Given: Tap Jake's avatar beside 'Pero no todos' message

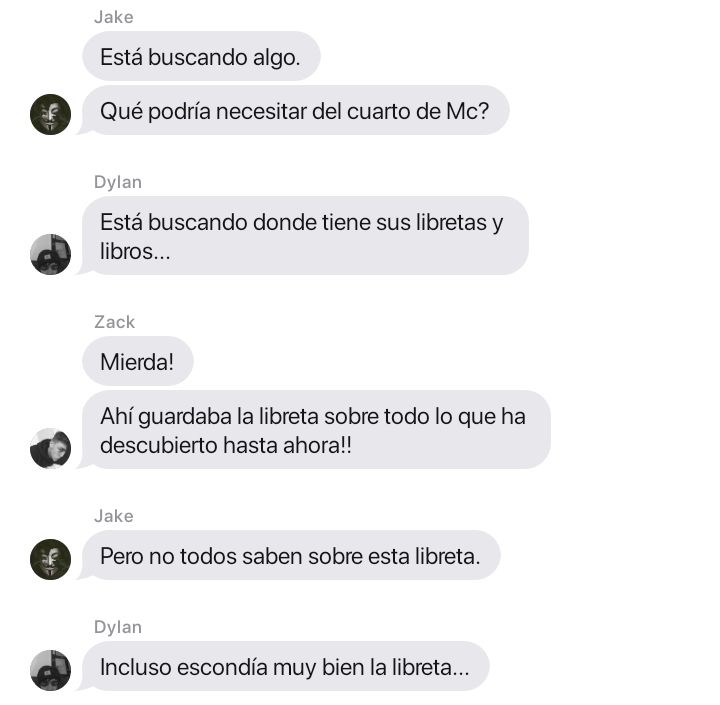Looking at the screenshot, I should [x=51, y=559].
